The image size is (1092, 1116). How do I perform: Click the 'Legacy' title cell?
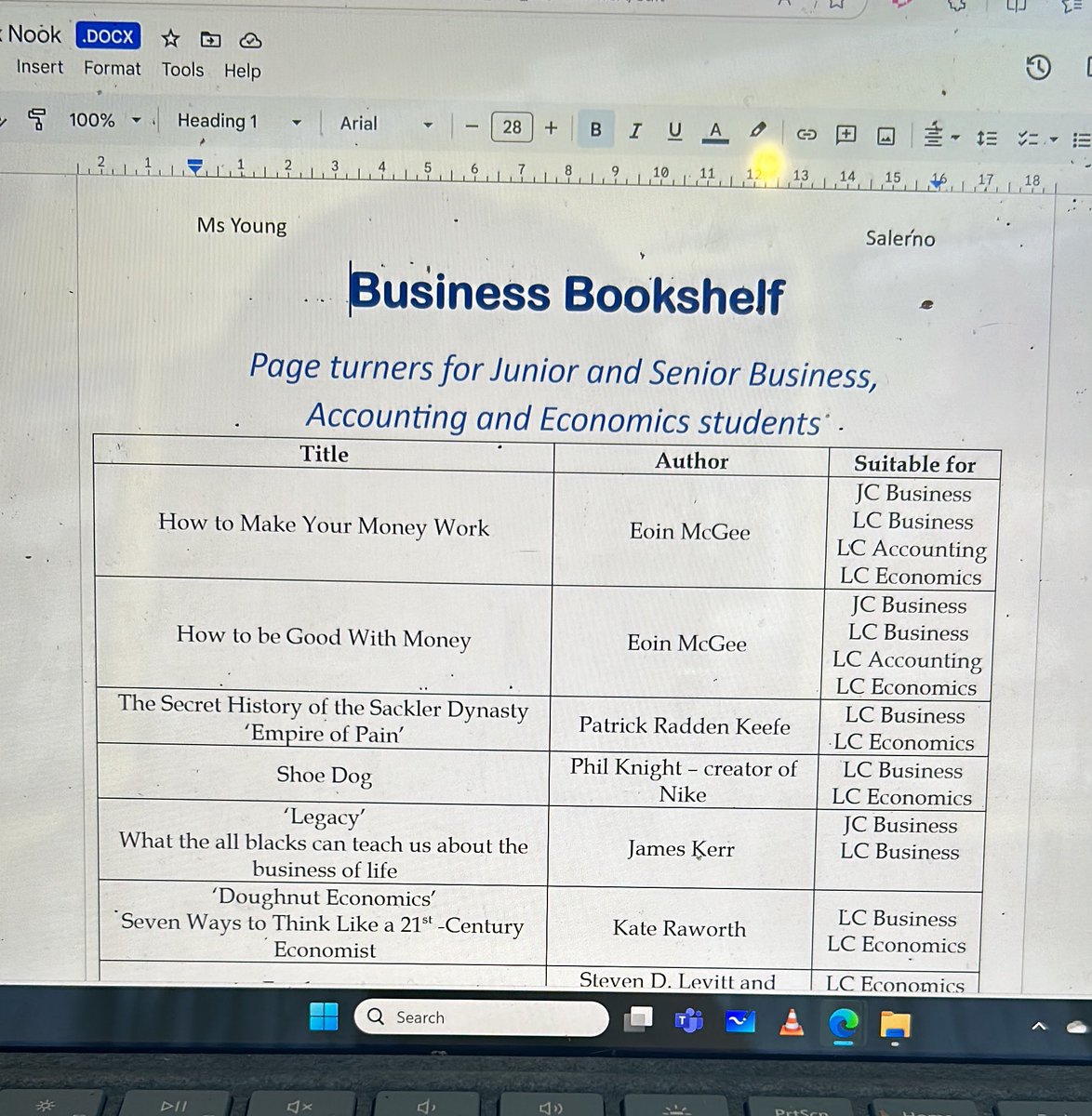[323, 844]
